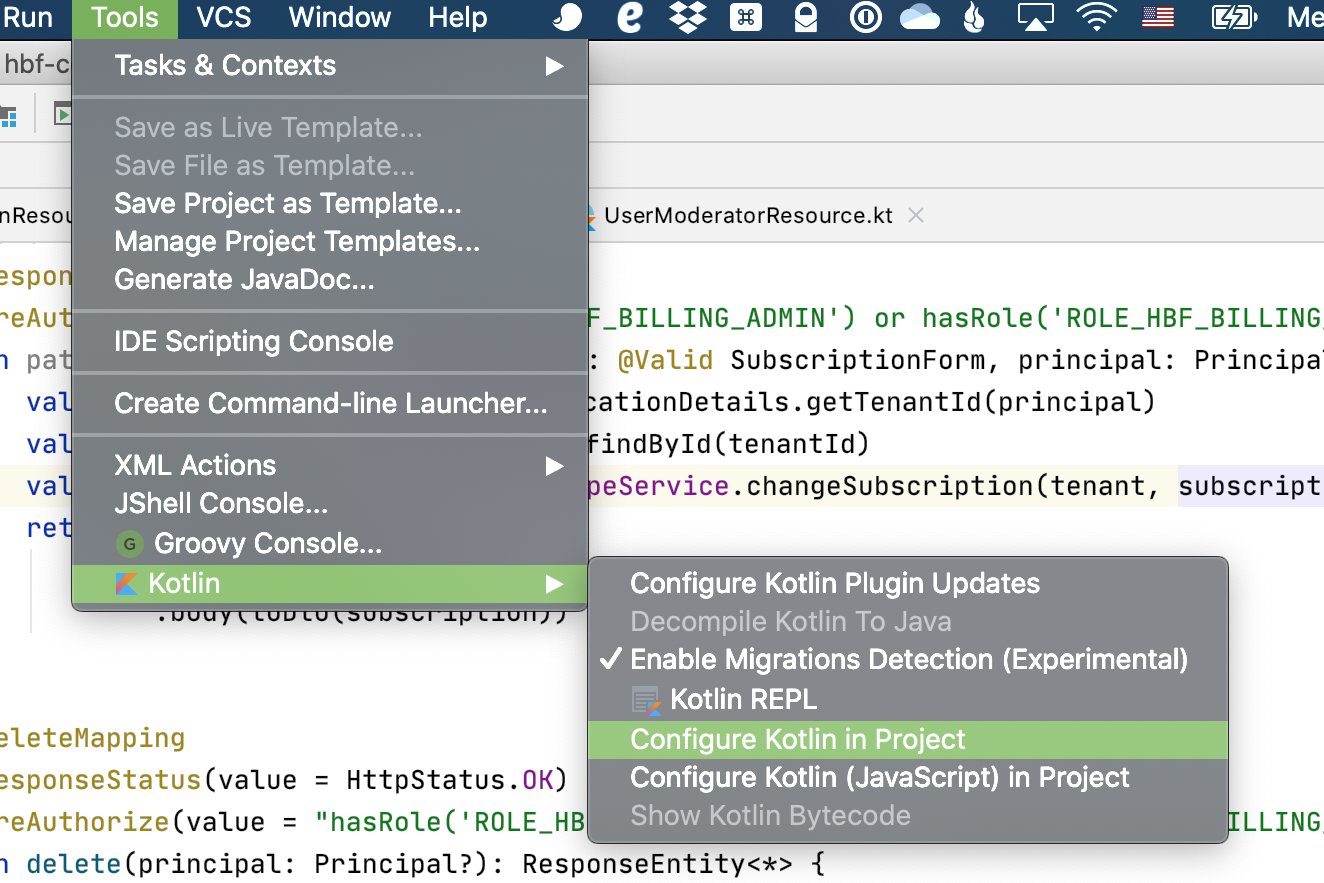
Task: Open Groovy Console...
Action: tap(330, 544)
